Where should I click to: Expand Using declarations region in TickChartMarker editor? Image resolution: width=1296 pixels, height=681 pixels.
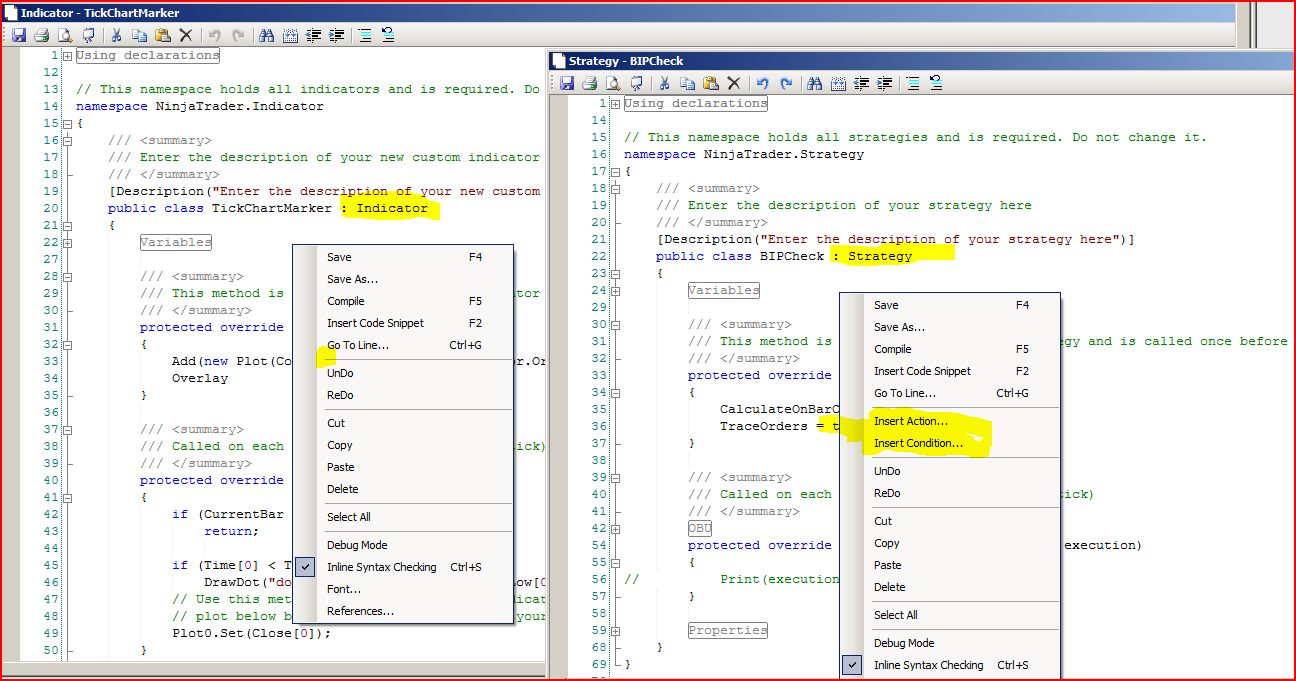coord(67,56)
